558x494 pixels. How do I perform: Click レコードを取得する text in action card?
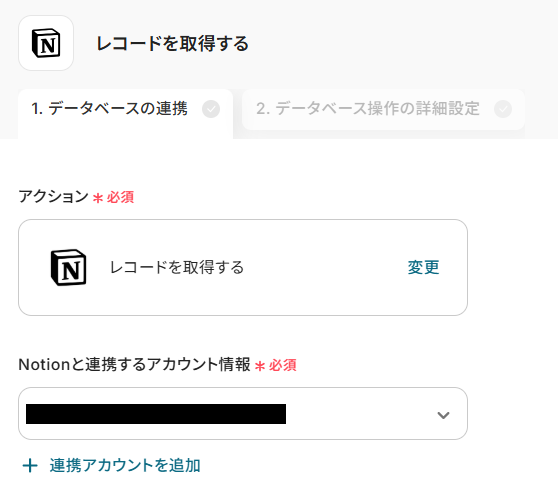(x=177, y=267)
